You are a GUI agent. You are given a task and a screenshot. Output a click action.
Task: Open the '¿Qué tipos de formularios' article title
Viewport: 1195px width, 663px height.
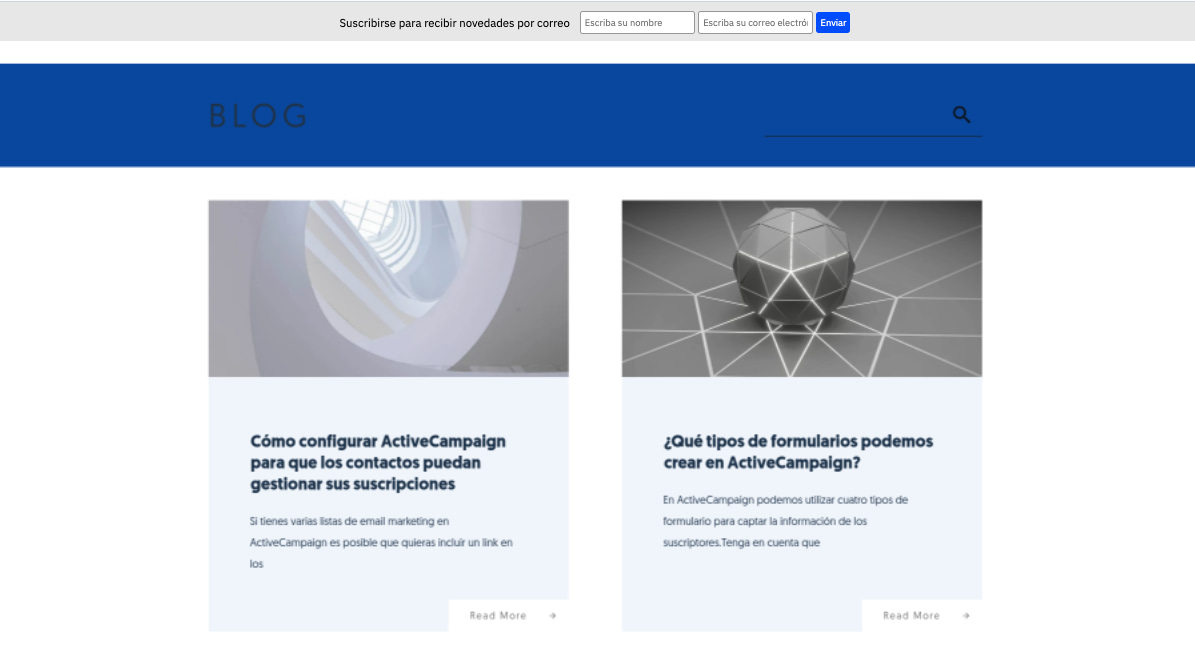[797, 452]
